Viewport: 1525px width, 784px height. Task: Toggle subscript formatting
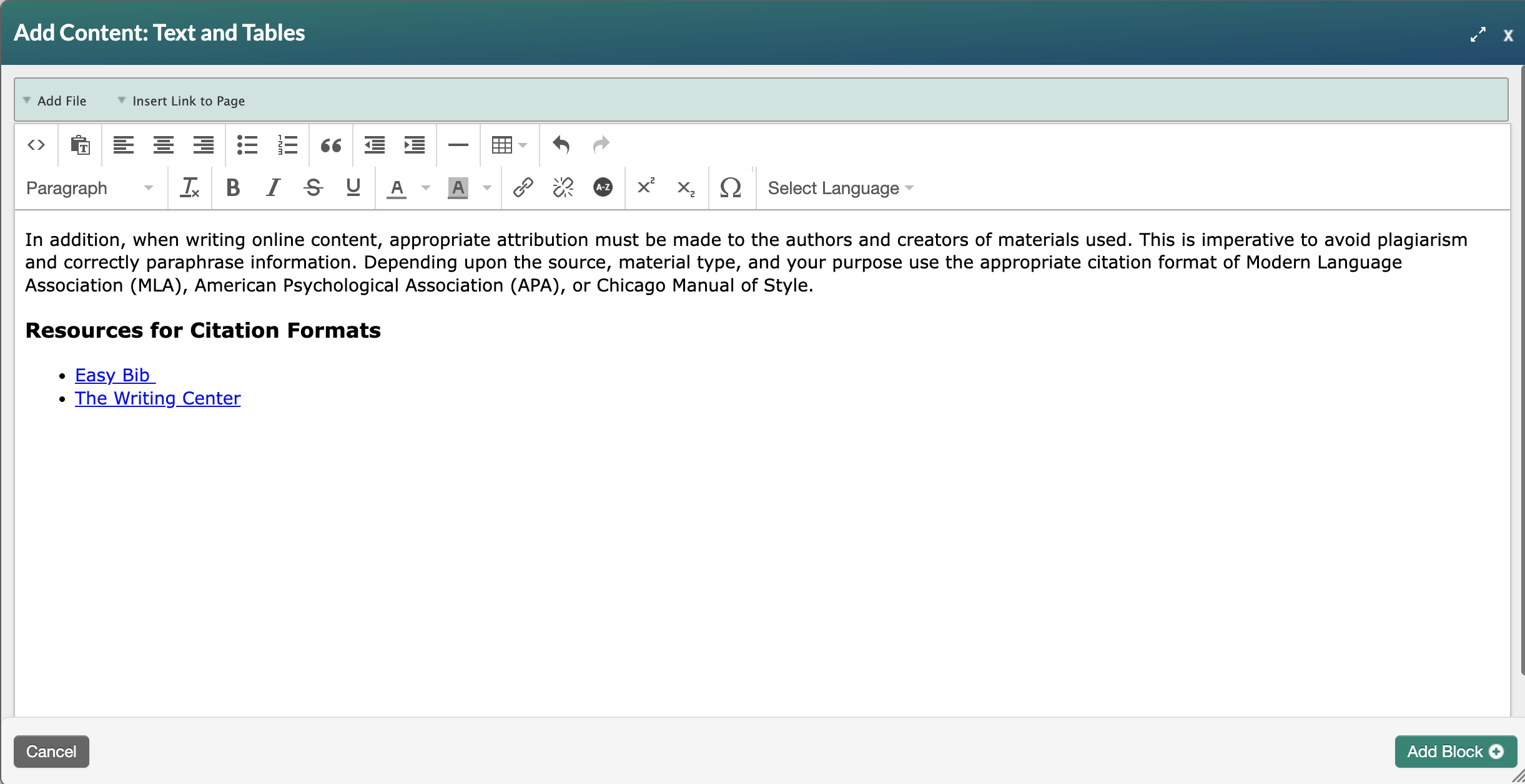pos(687,188)
